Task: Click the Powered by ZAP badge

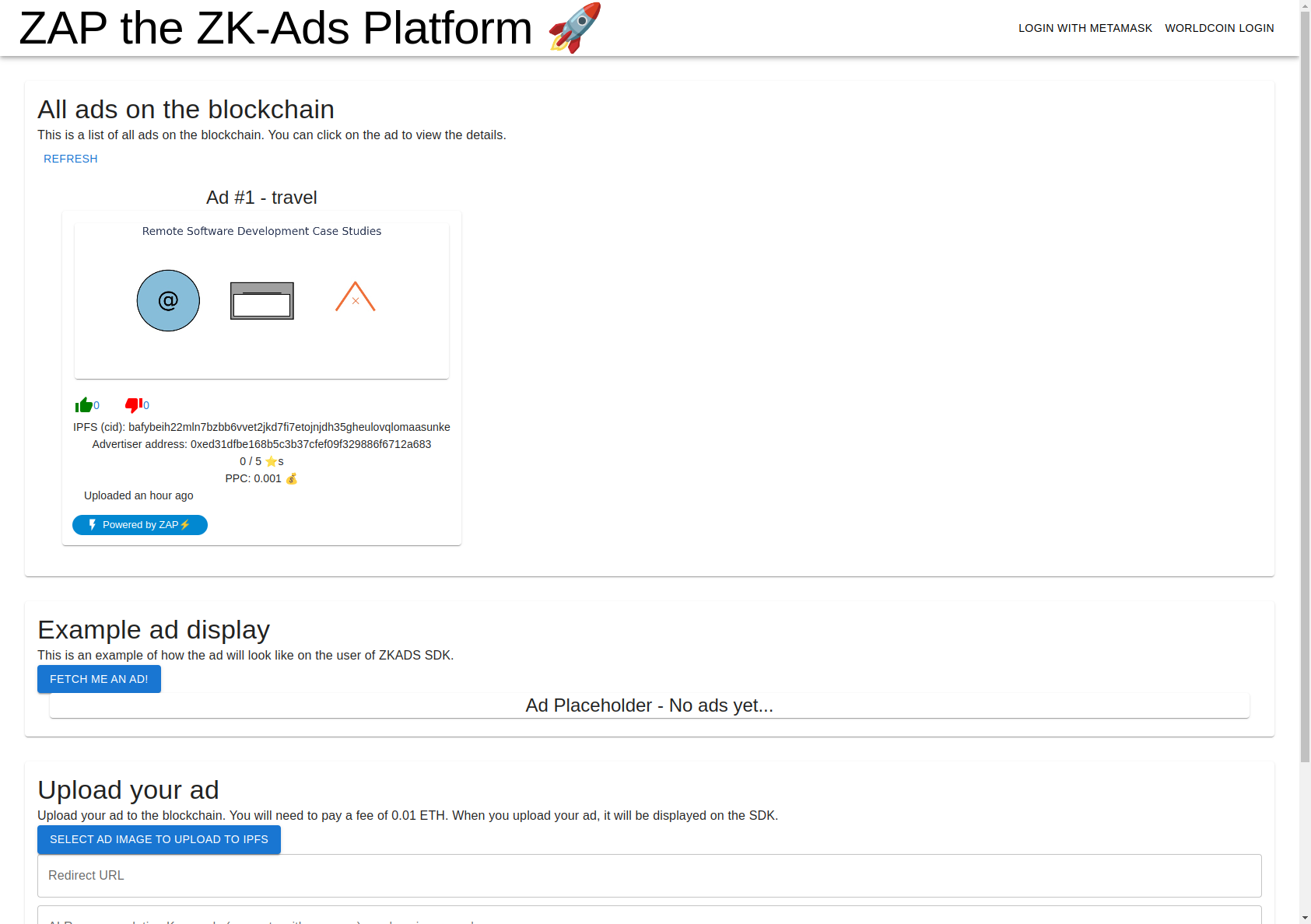Action: pos(139,524)
